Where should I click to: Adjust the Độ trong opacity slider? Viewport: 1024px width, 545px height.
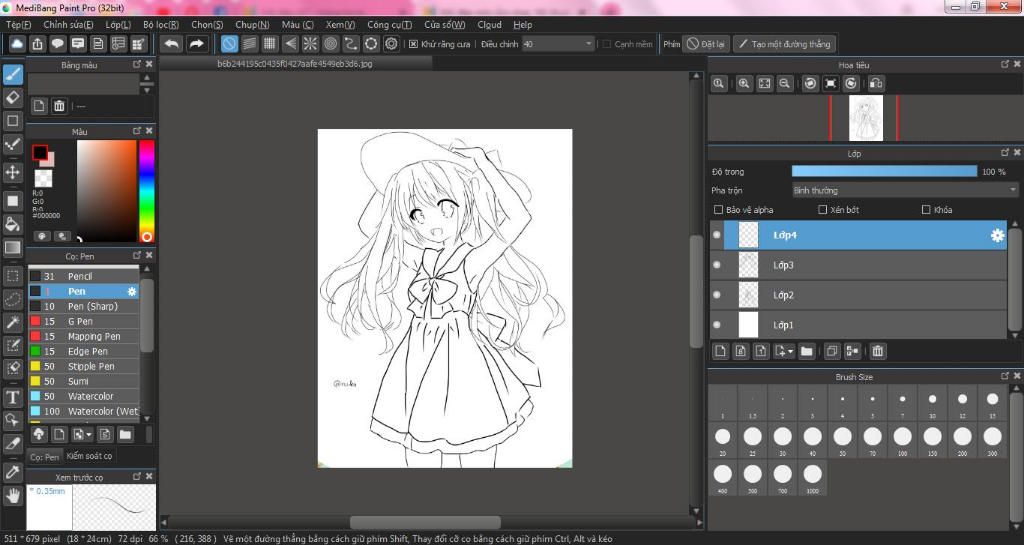pyautogui.click(x=884, y=172)
